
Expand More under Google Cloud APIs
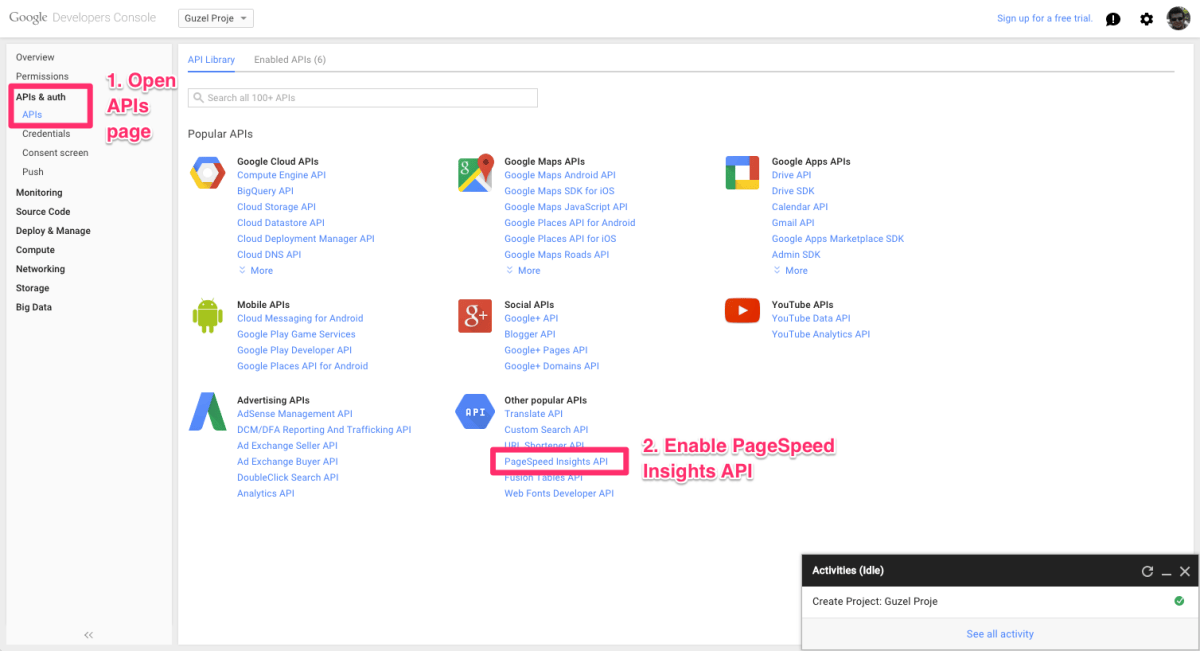pyautogui.click(x=255, y=270)
